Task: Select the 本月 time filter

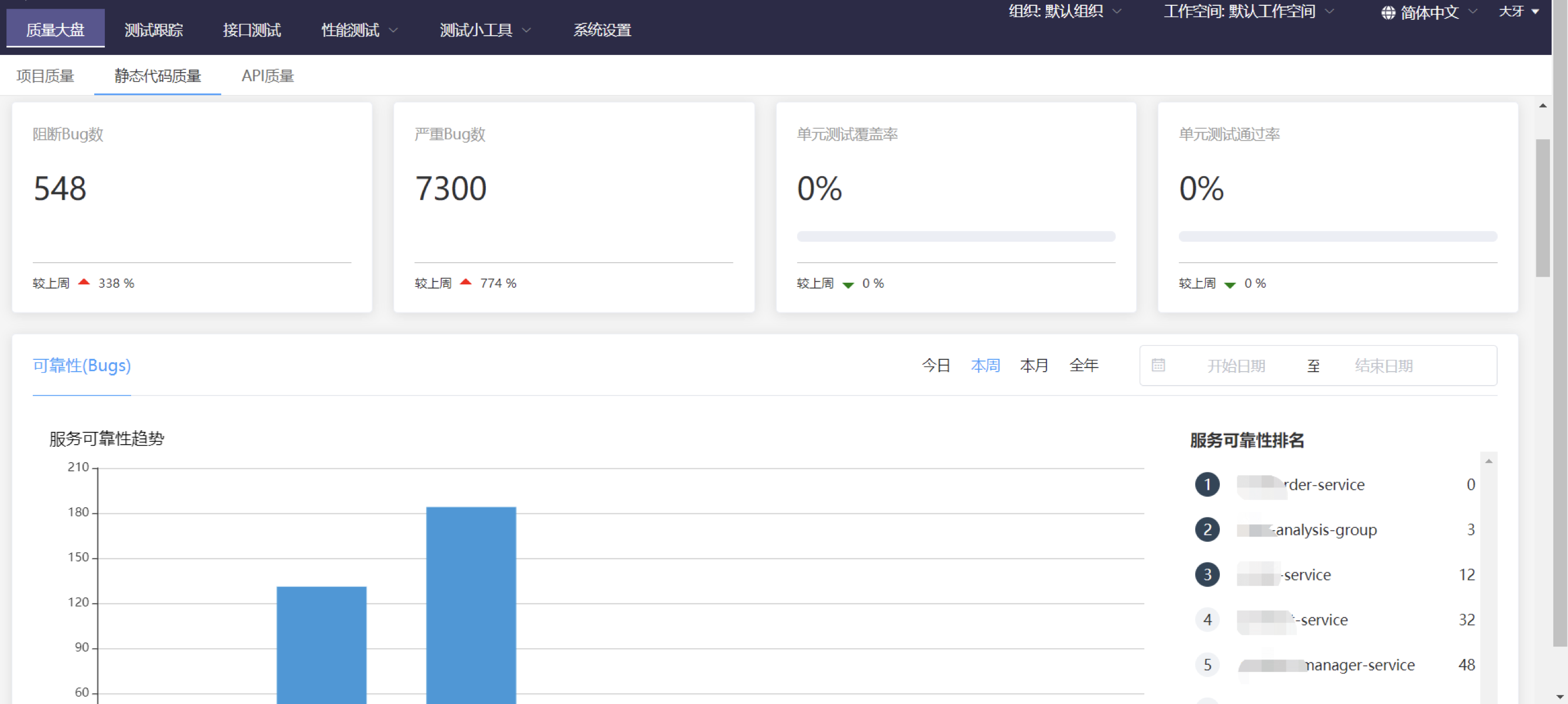Action: (1034, 365)
